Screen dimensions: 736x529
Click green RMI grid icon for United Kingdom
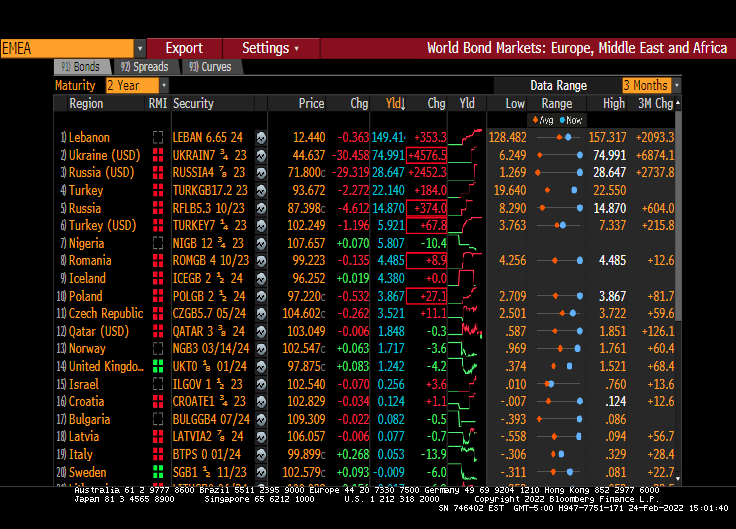[x=158, y=366]
